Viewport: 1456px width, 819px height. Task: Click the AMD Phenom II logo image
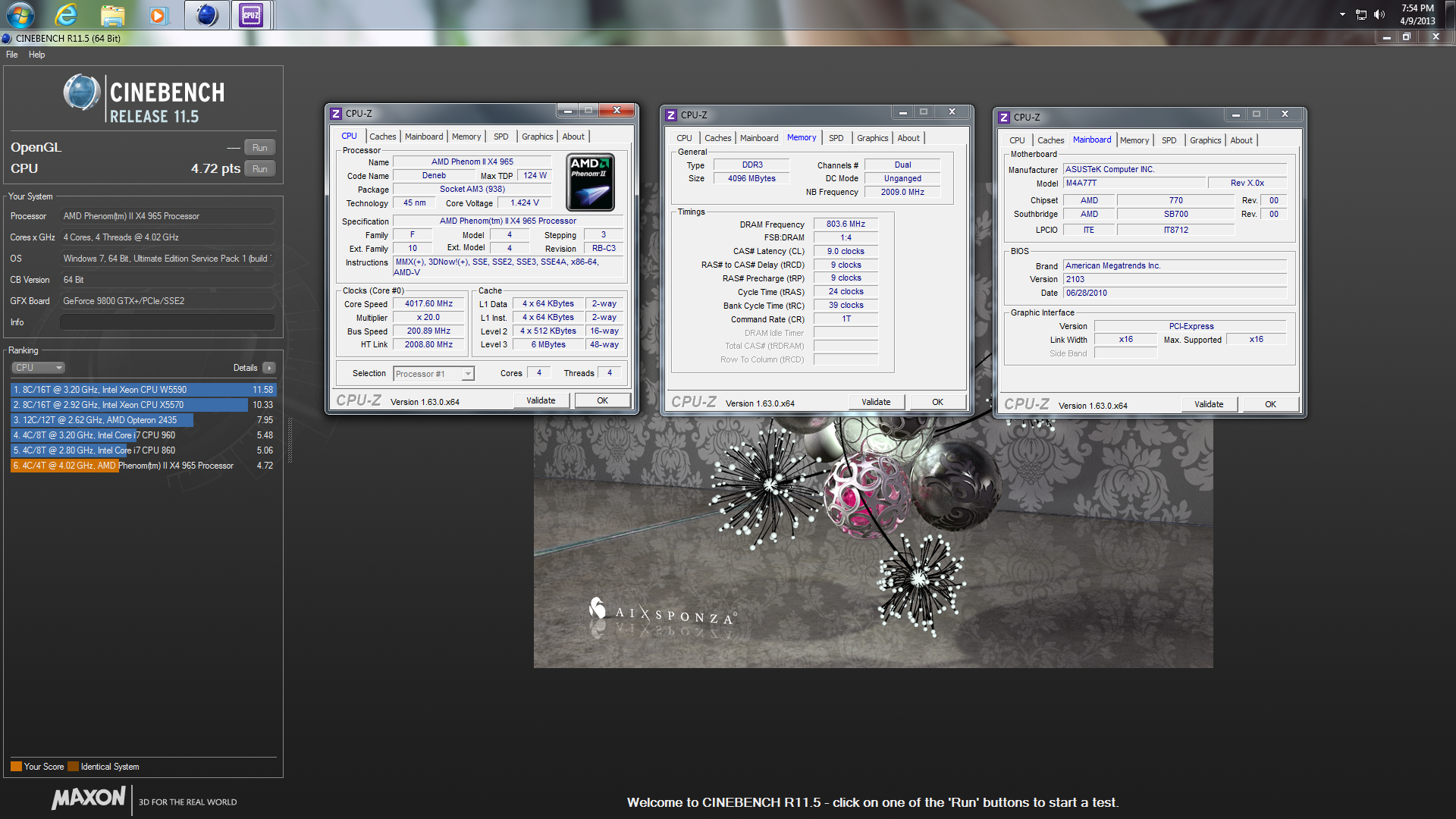[x=590, y=182]
